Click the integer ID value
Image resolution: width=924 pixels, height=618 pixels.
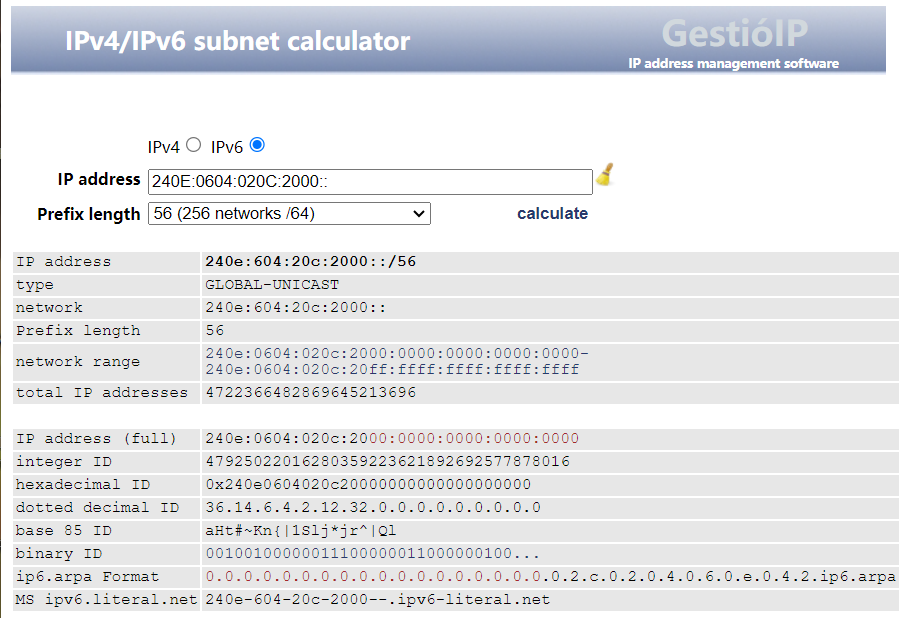coord(387,461)
